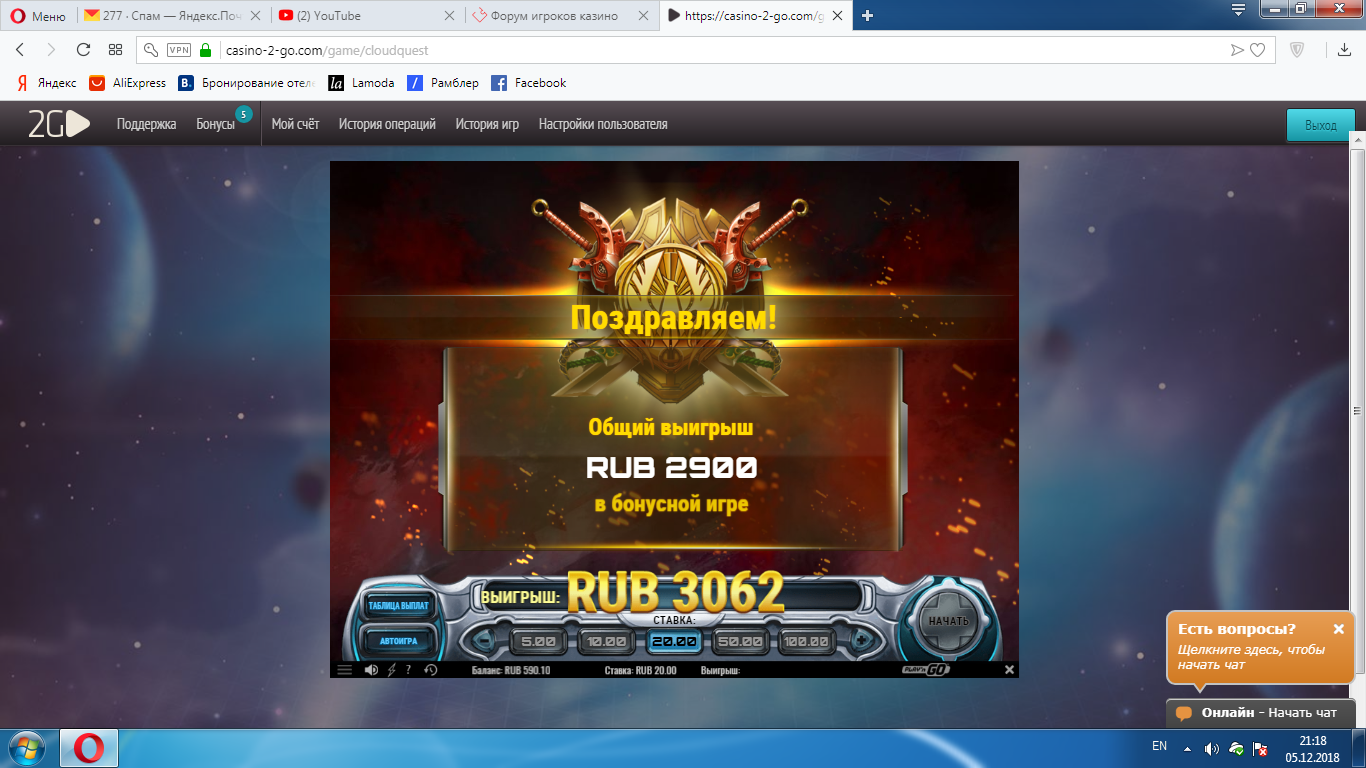Open game history clock icon

tap(431, 670)
